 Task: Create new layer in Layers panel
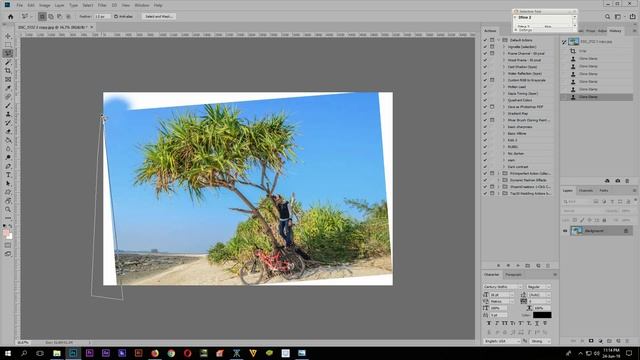coord(618,341)
